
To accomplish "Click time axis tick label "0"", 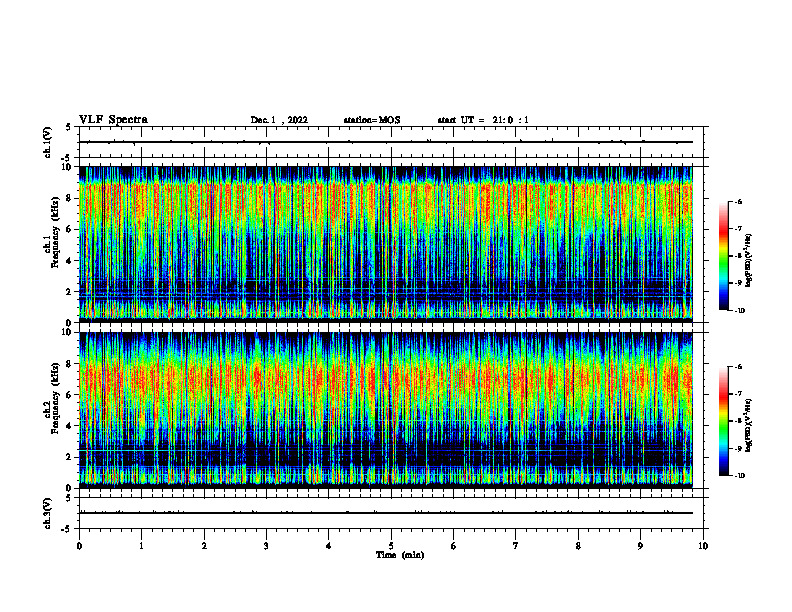I will point(79,546).
